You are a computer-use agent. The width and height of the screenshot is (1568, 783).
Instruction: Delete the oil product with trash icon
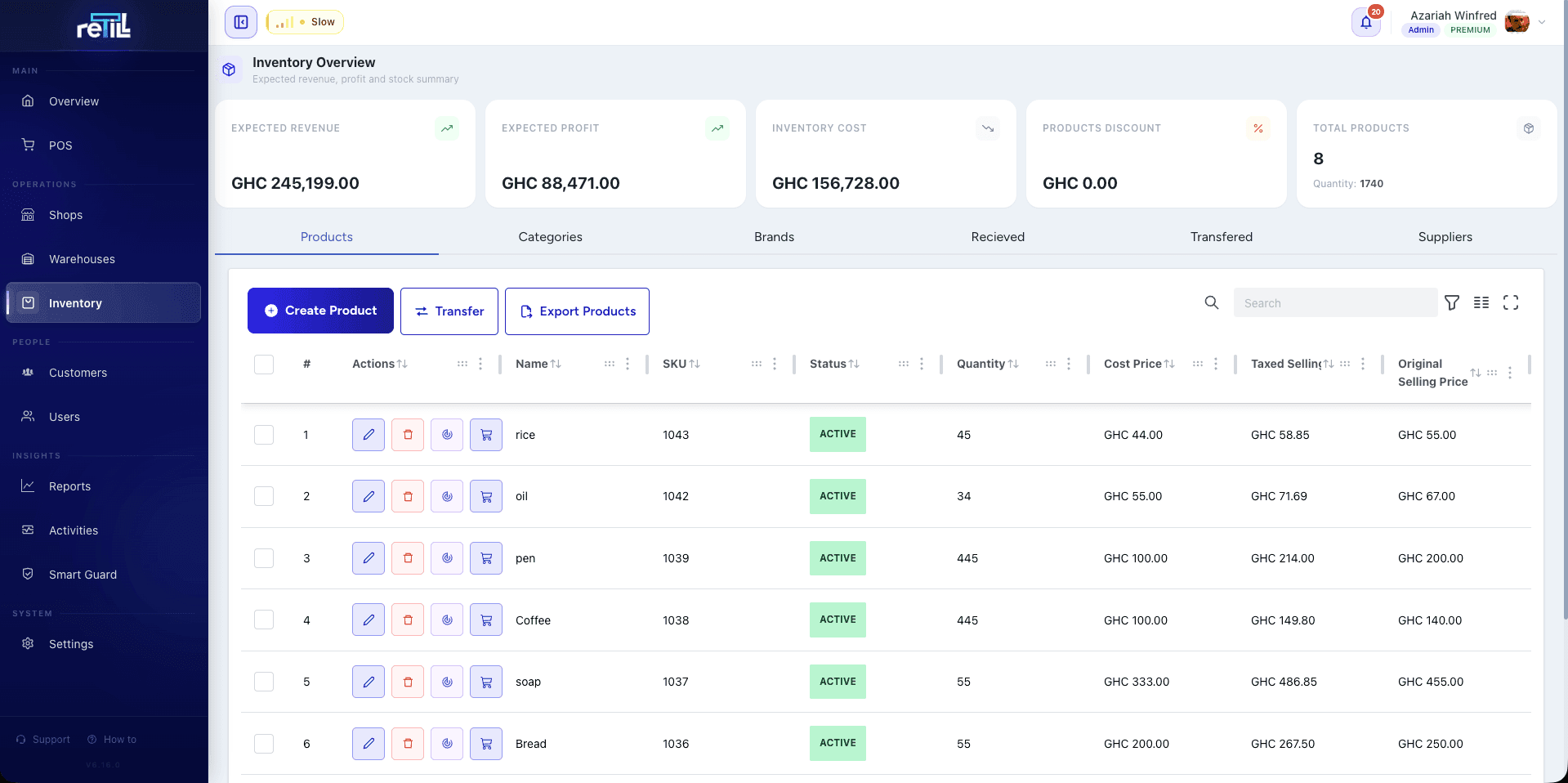(x=408, y=496)
